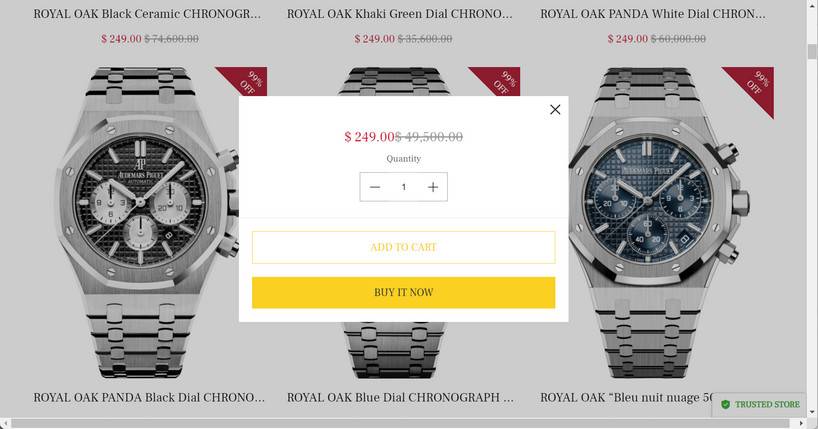
Task: Click the horizontal scrollbar left arrow
Action: pyautogui.click(x=5, y=423)
